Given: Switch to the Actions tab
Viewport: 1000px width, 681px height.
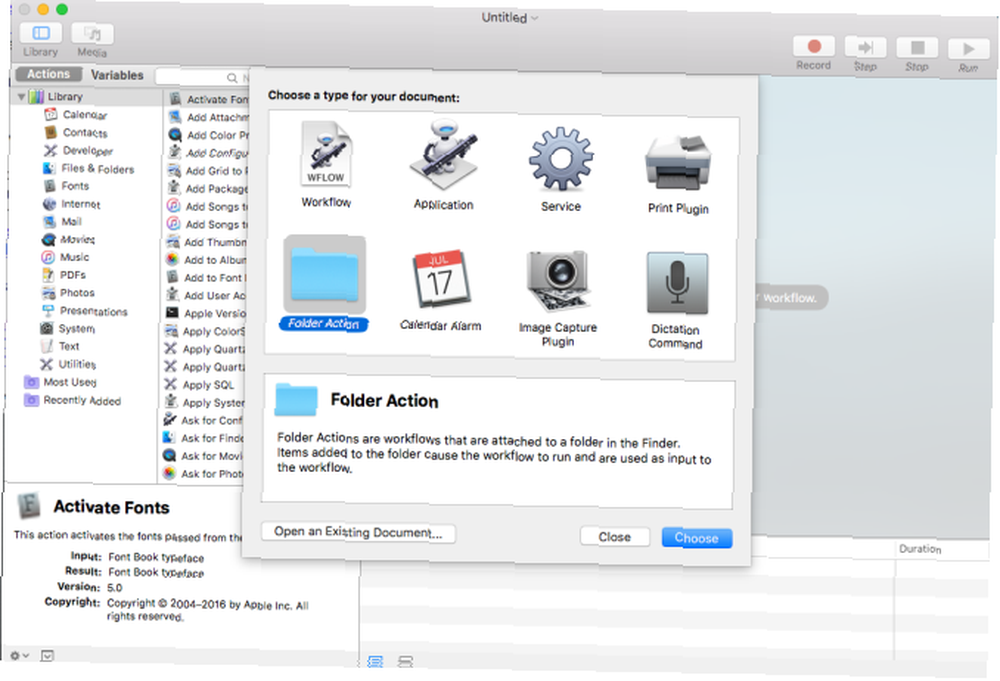Looking at the screenshot, I should tap(48, 74).
